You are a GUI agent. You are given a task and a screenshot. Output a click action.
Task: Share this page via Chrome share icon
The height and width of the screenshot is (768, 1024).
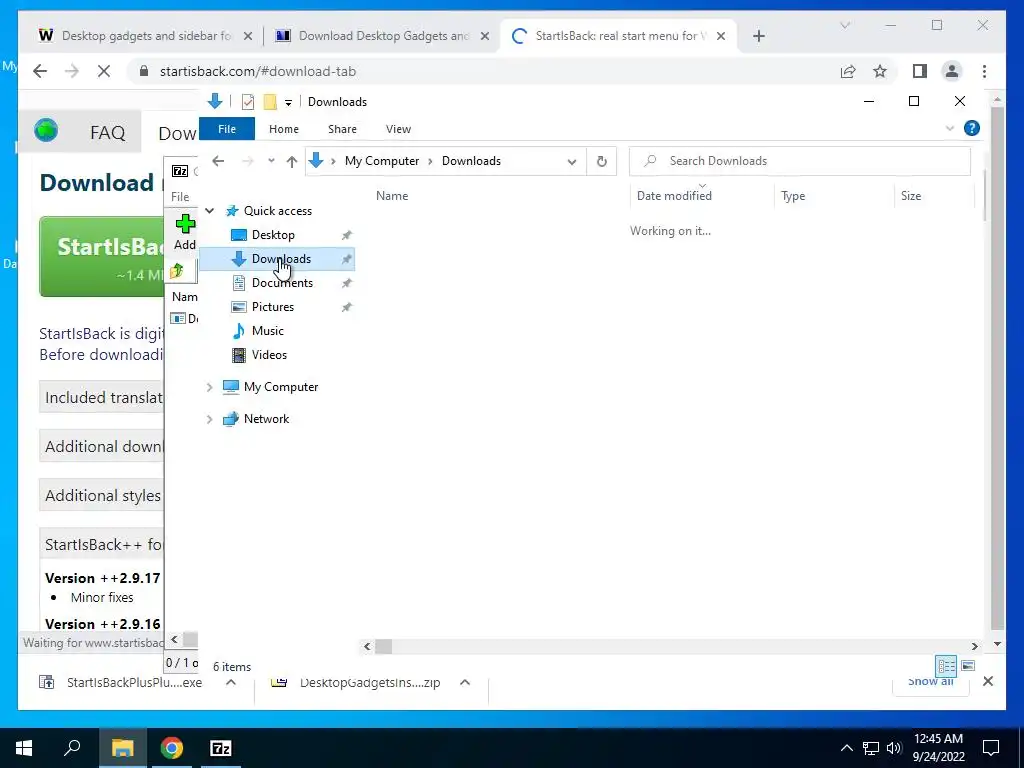click(x=848, y=71)
